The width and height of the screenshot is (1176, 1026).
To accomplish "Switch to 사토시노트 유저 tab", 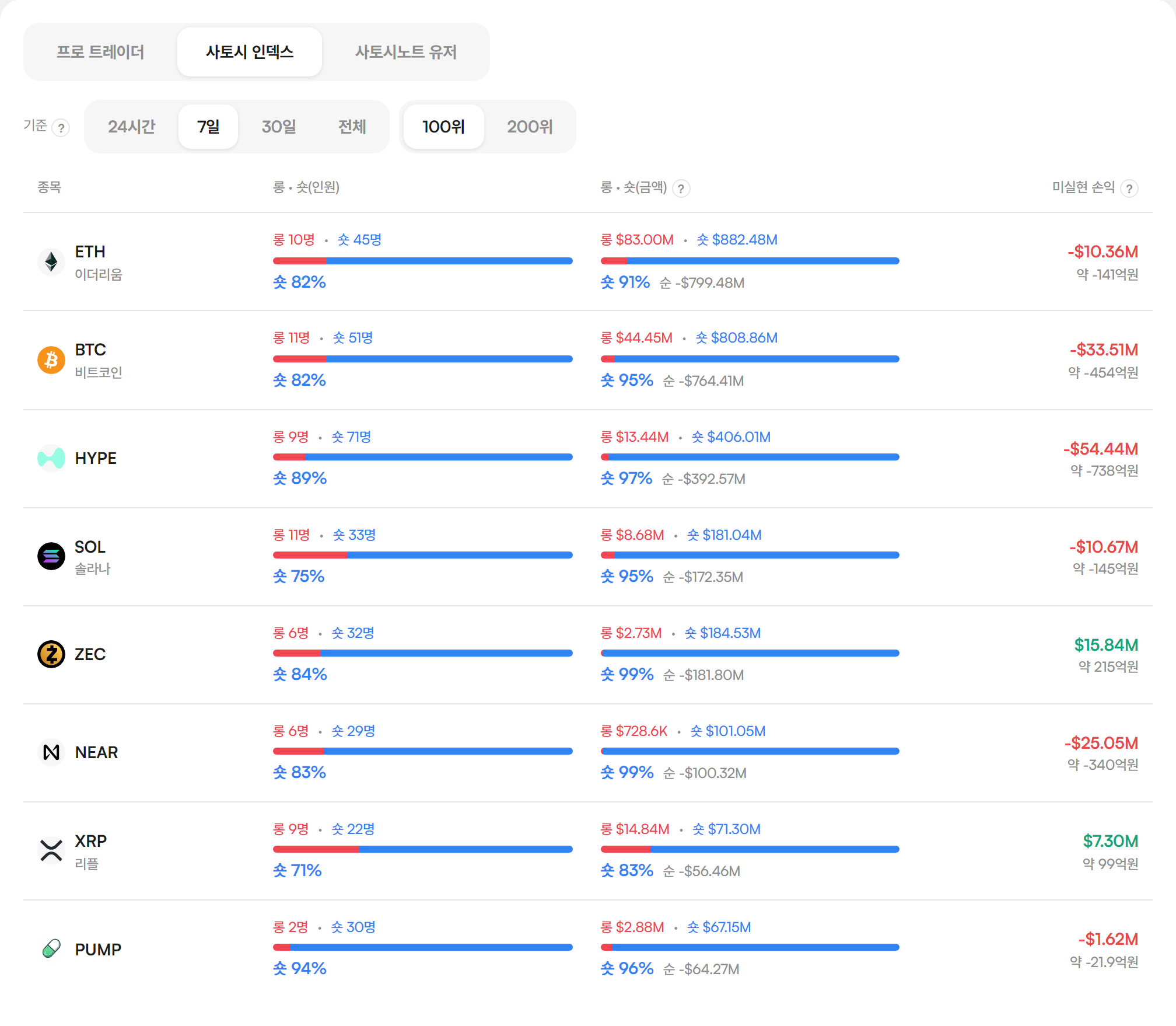I will pyautogui.click(x=406, y=52).
